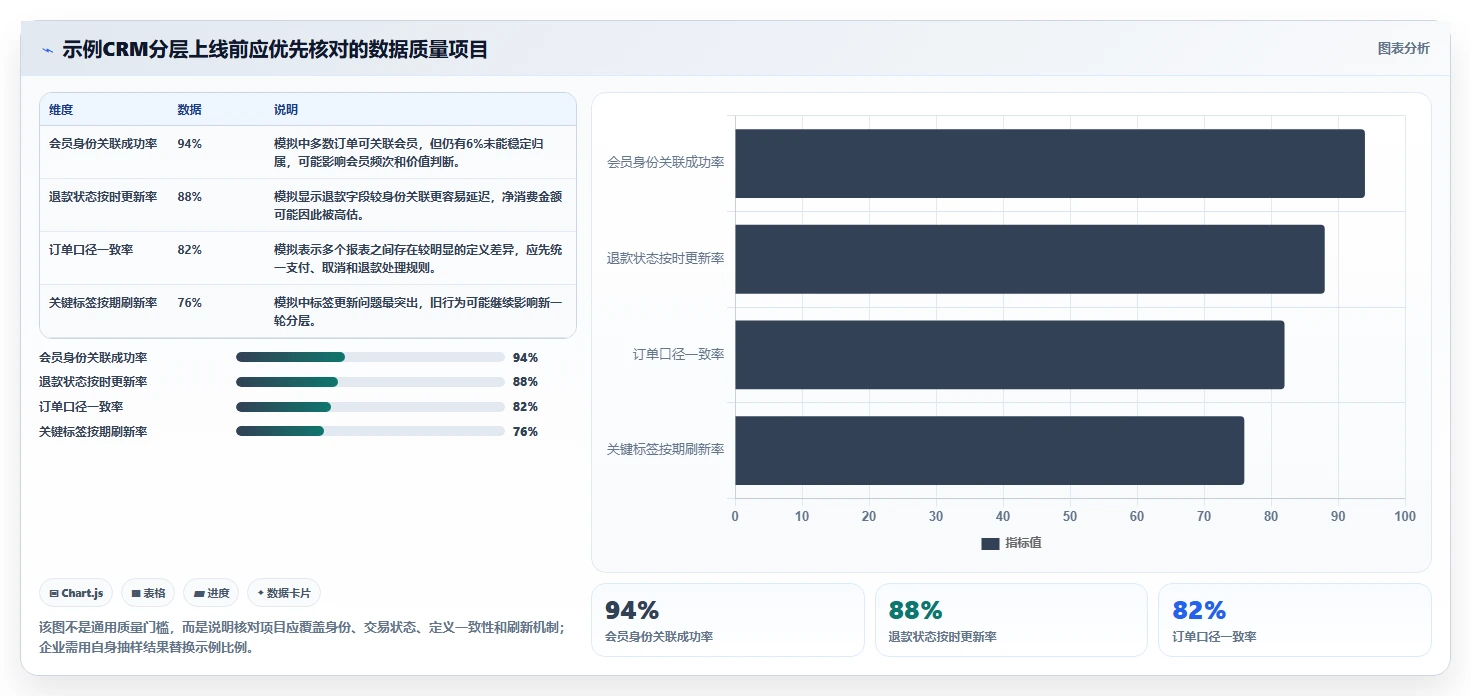This screenshot has height=696, width=1471.
Task: Click description starting 模拟中多数订单可关联会员
Action: click(x=409, y=153)
